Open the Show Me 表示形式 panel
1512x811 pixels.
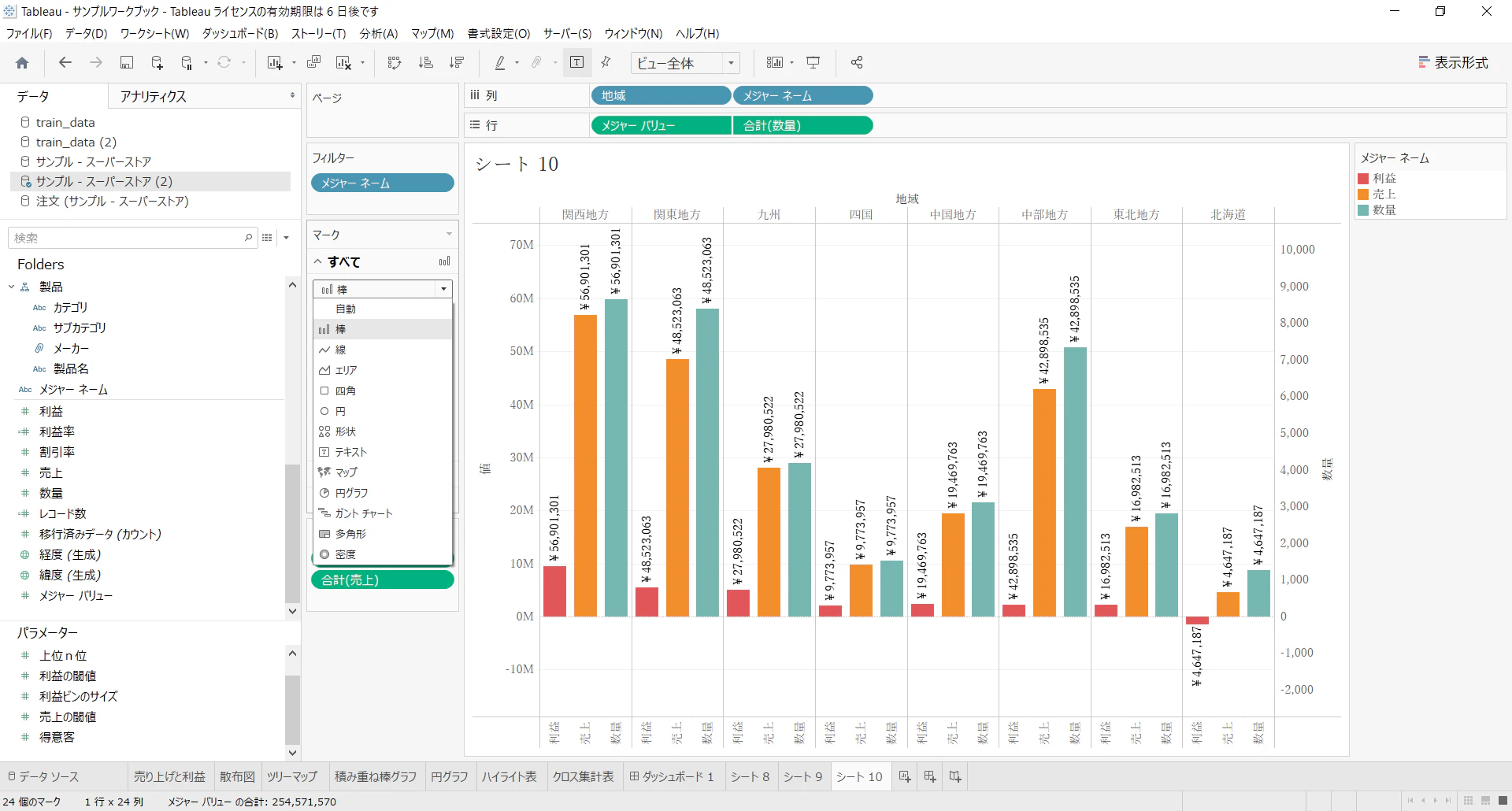click(x=1453, y=62)
